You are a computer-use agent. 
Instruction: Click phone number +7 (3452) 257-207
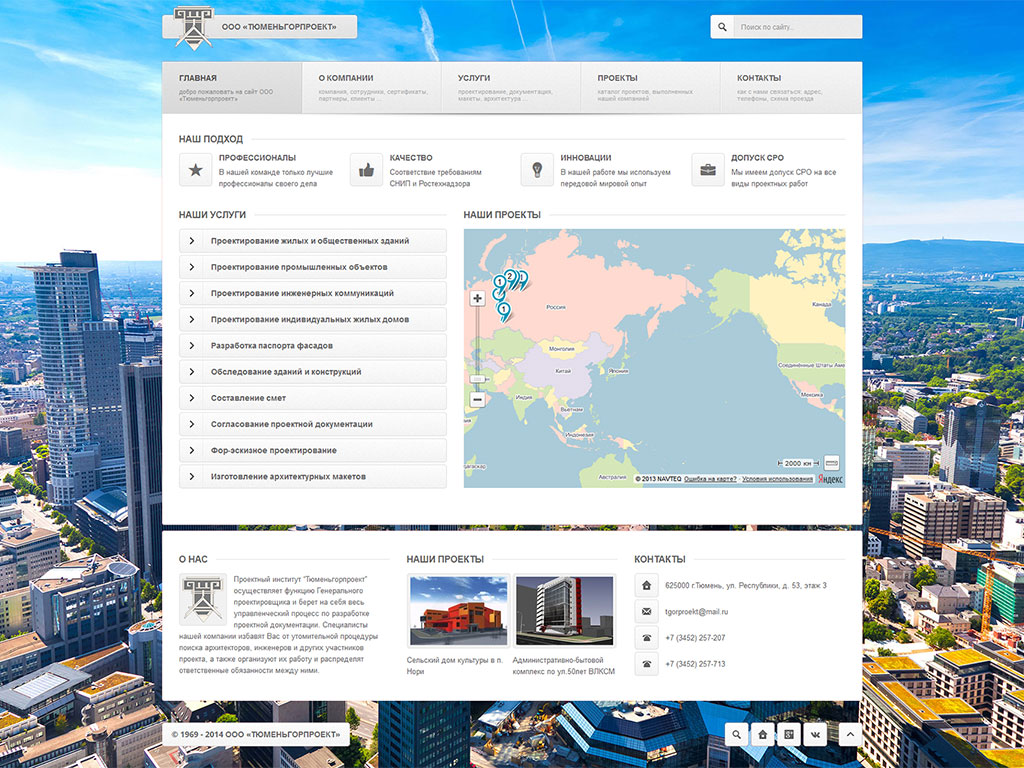pos(695,638)
